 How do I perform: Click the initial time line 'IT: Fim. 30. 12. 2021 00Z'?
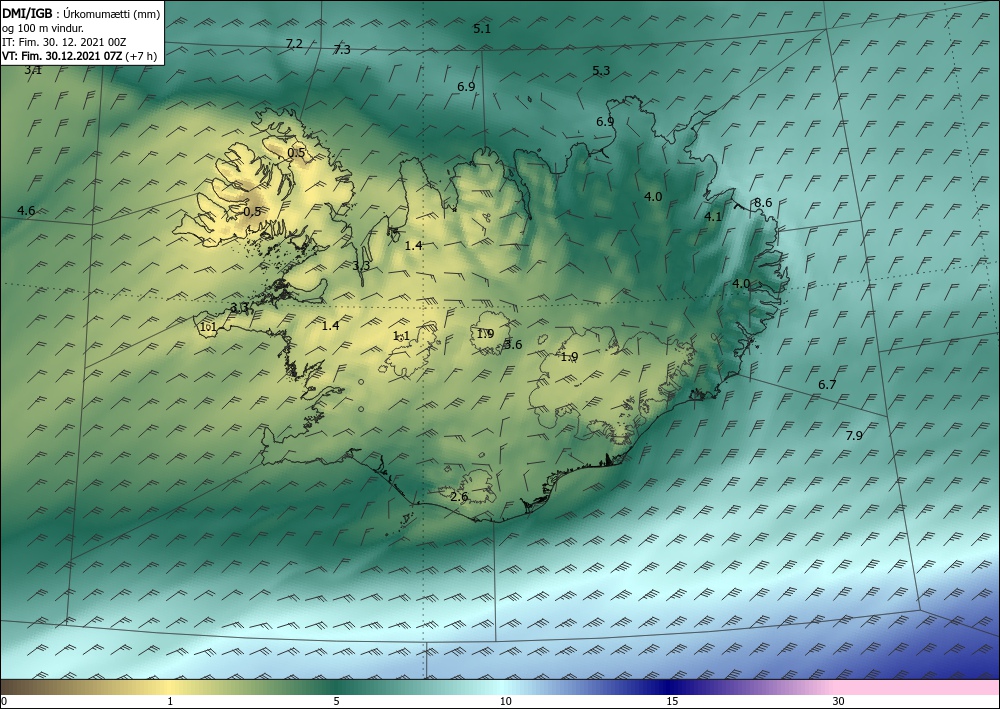click(64, 42)
